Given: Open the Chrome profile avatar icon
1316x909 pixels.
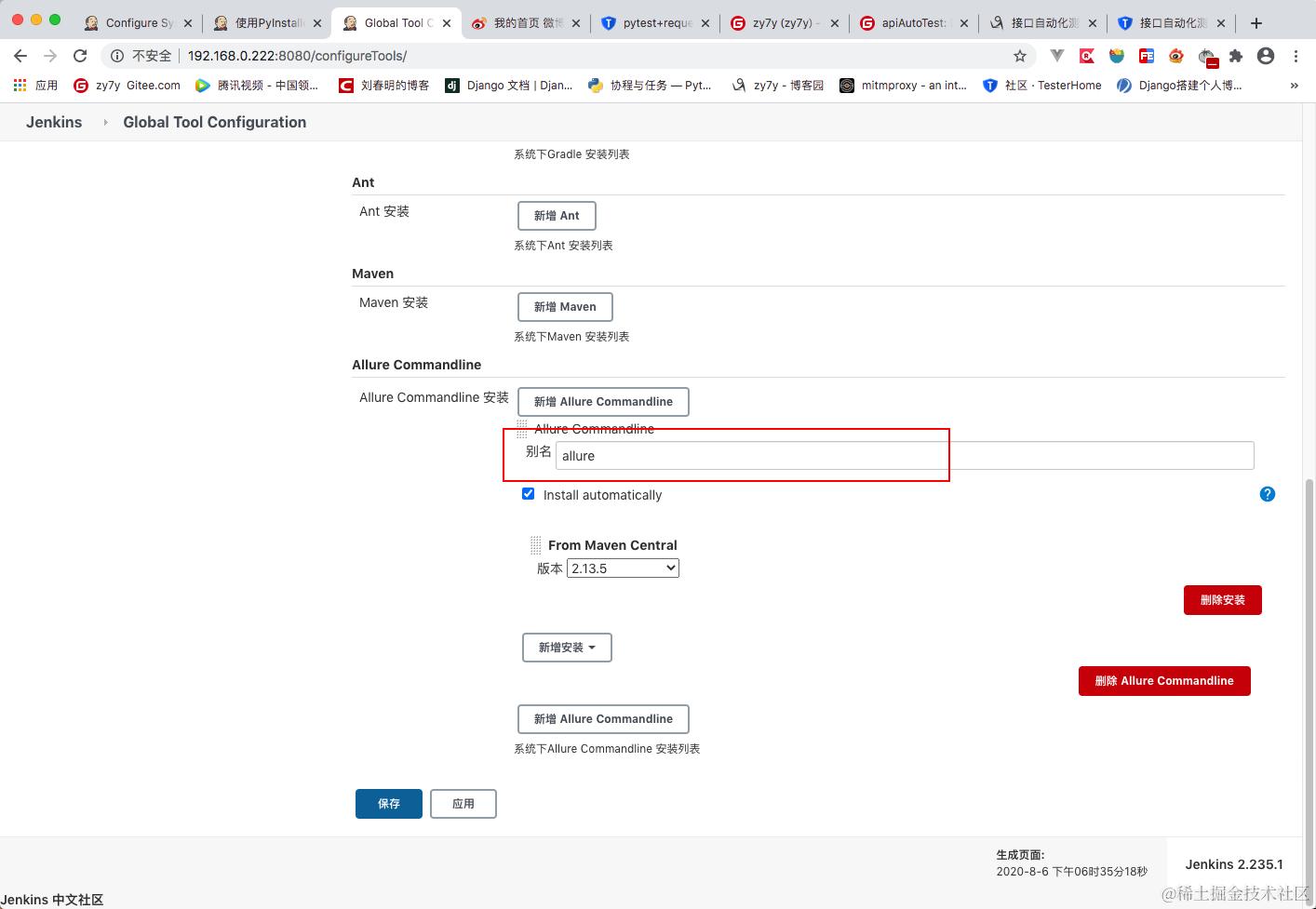Looking at the screenshot, I should tap(1266, 56).
